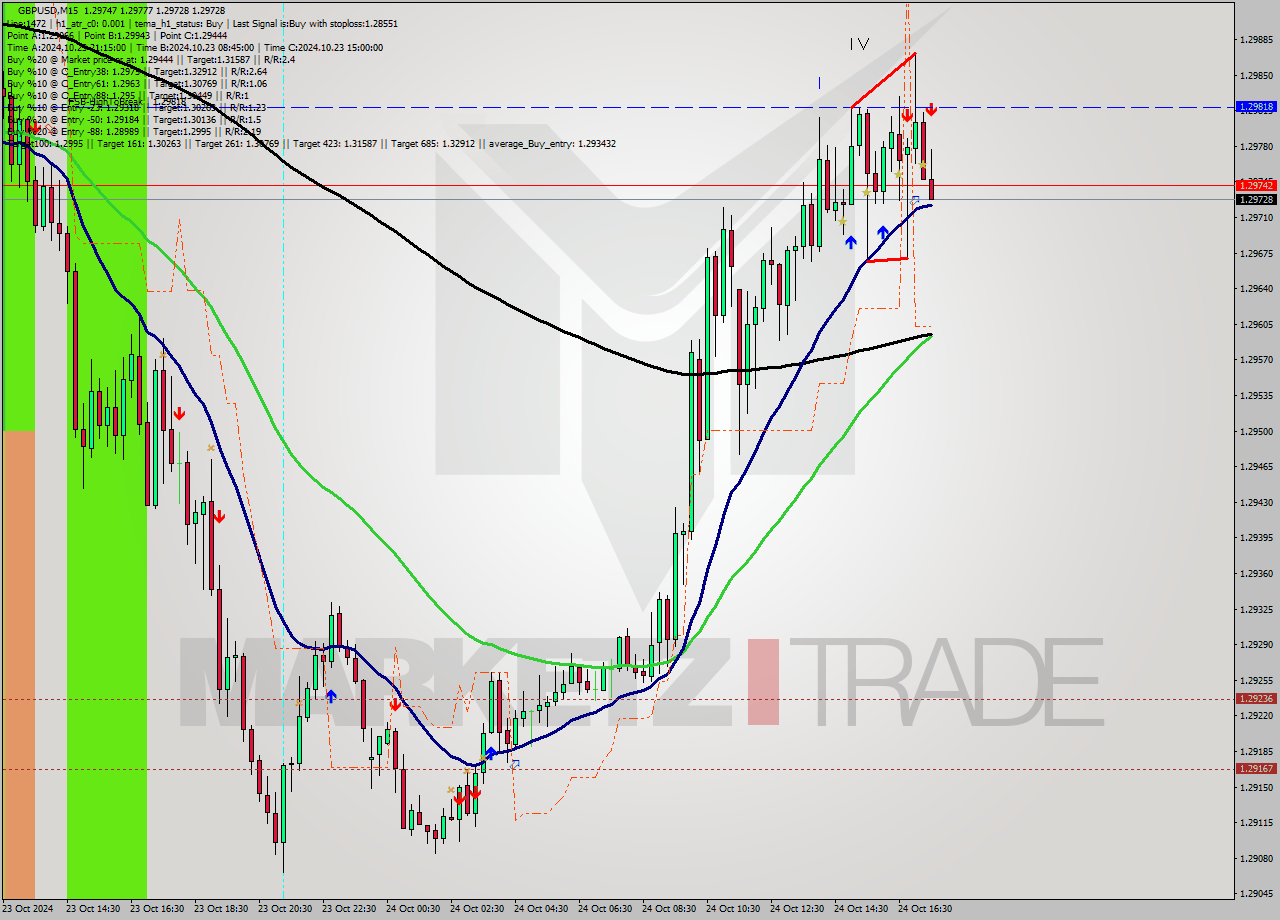
Task: Click the '23 Oct 14:30' time label
Action: click(x=93, y=909)
